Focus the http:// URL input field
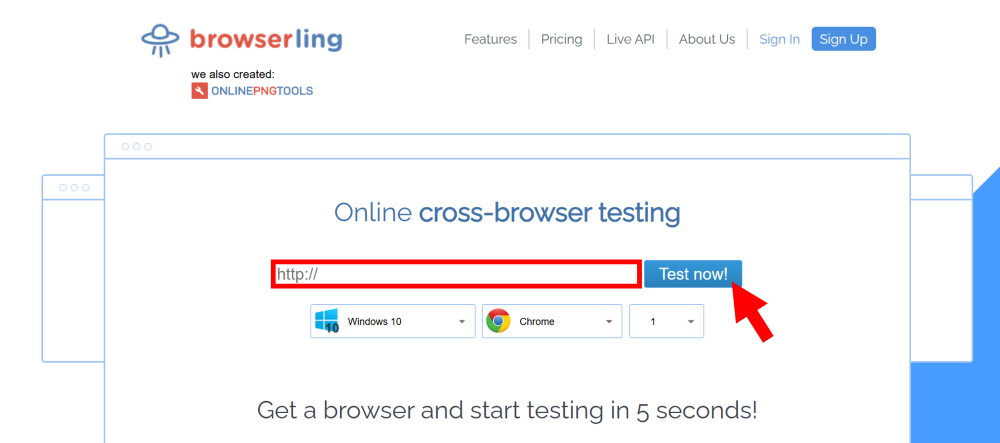This screenshot has width=1000, height=443. click(x=455, y=274)
